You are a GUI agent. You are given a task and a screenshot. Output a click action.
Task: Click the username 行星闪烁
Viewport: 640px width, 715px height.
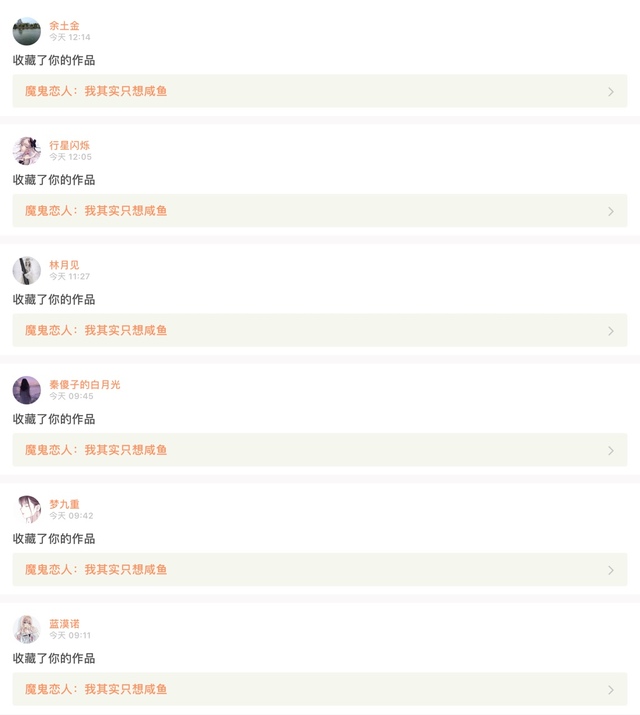click(69, 145)
